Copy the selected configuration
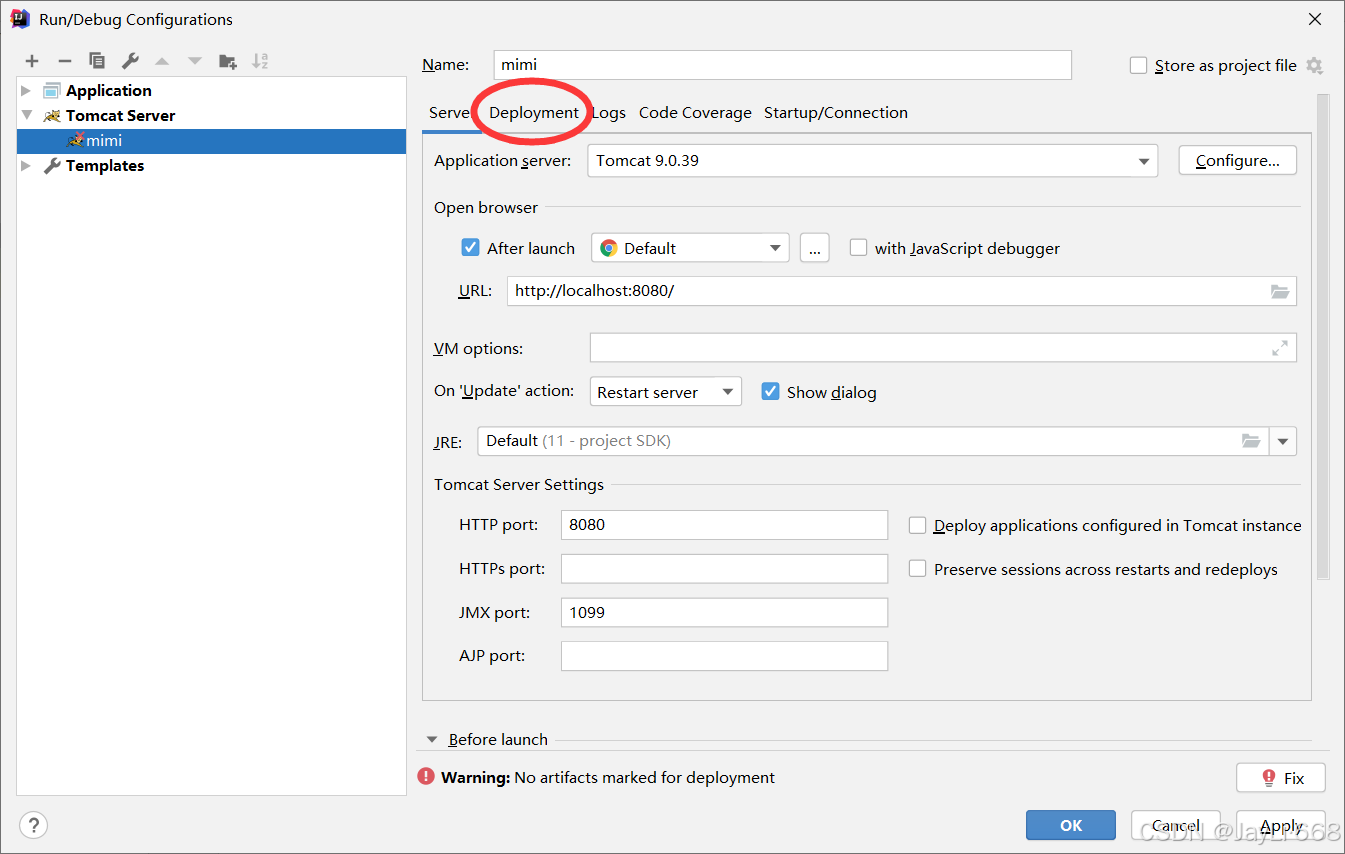Viewport: 1345px width, 854px height. pos(96,61)
